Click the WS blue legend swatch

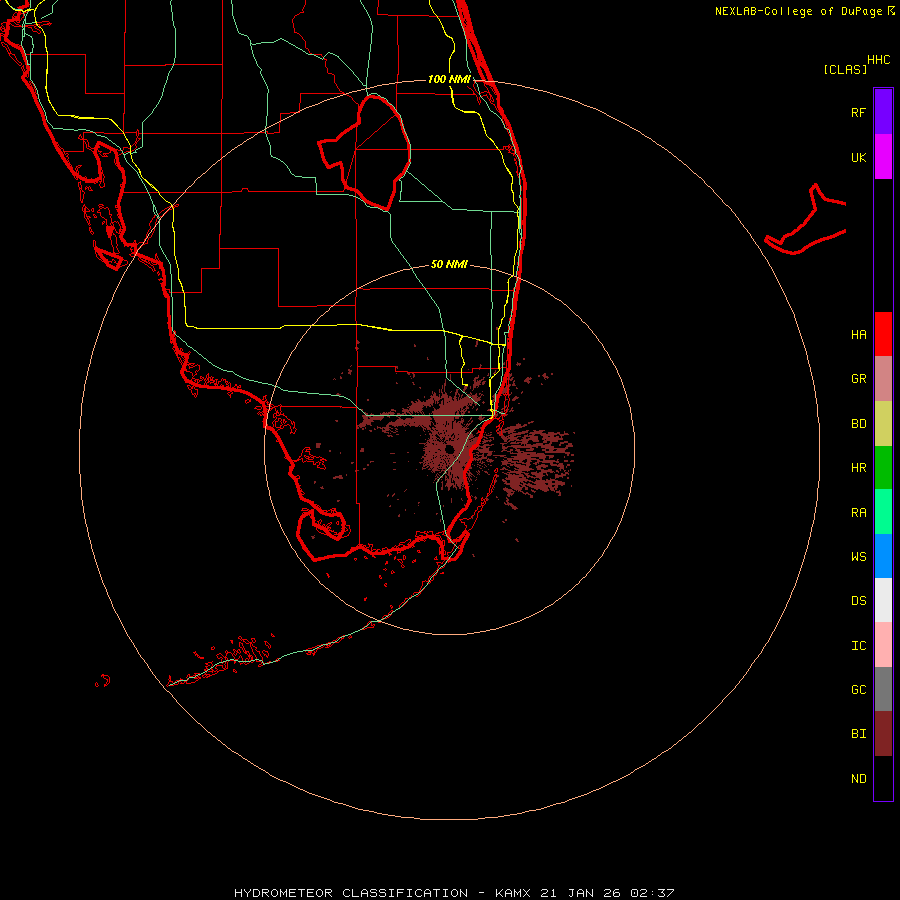[883, 556]
